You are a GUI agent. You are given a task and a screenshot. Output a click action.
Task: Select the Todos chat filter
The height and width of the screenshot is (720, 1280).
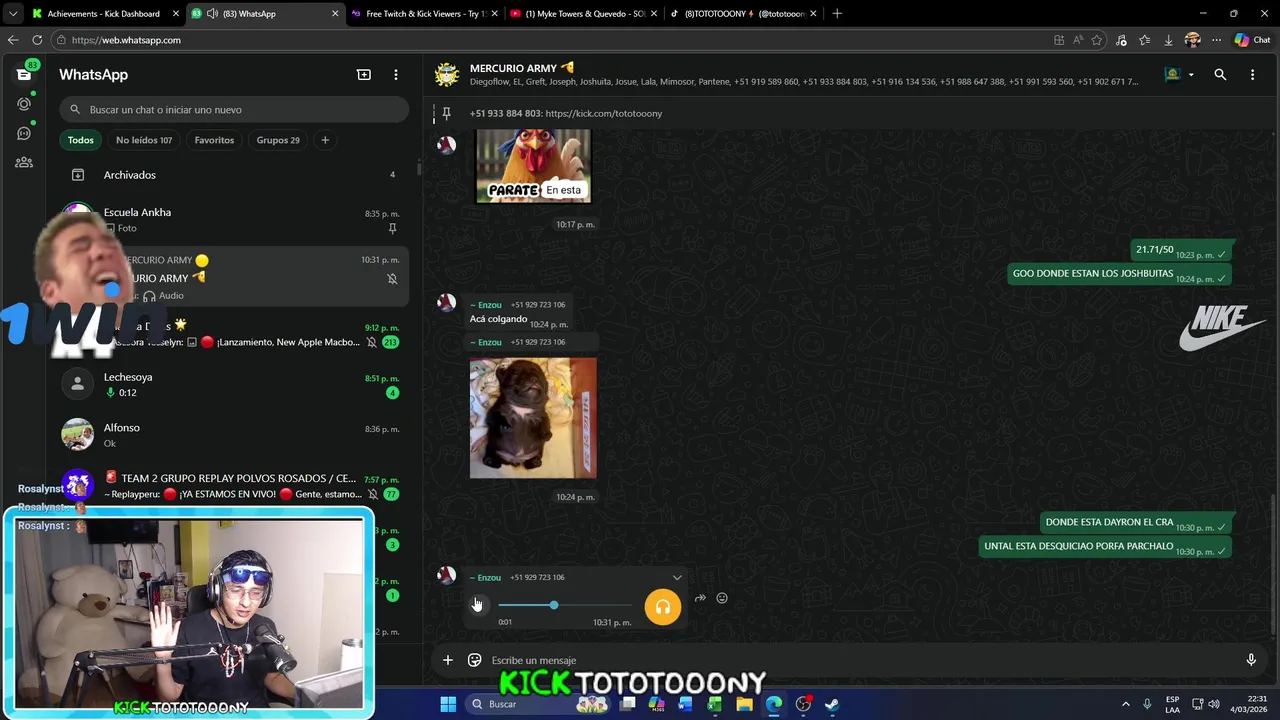pos(81,140)
